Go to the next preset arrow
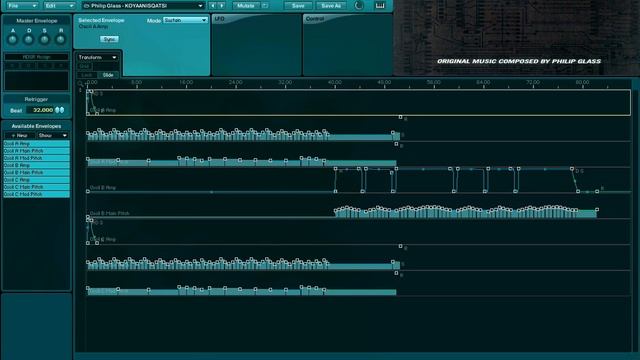Viewport: 640px width, 360px height. click(222, 6)
